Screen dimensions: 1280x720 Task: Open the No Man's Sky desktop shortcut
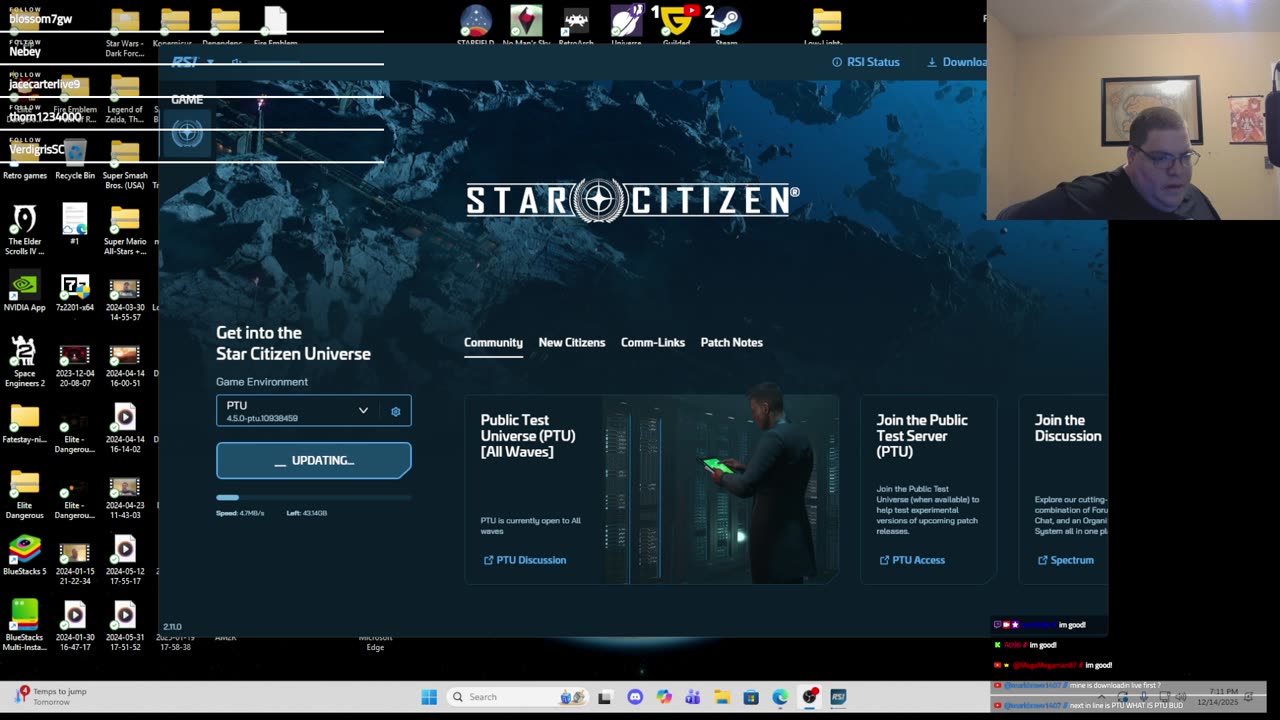tap(526, 25)
